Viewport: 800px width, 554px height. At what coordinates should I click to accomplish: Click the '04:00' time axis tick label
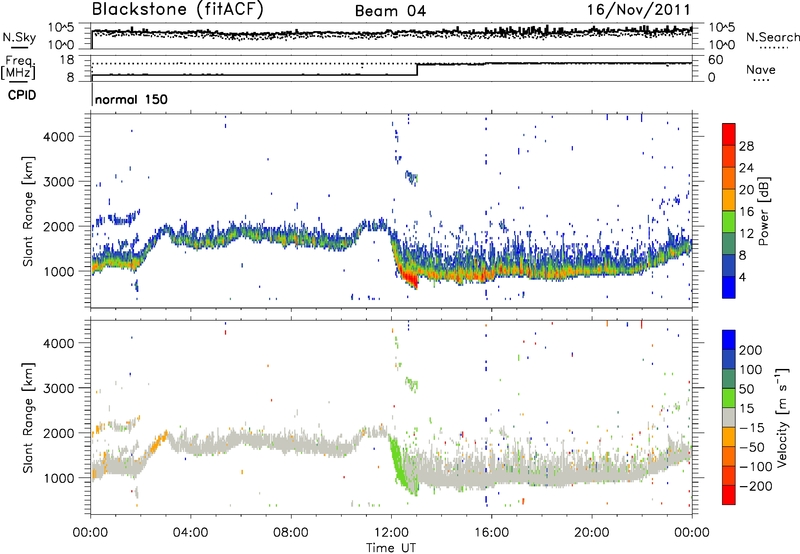190,533
